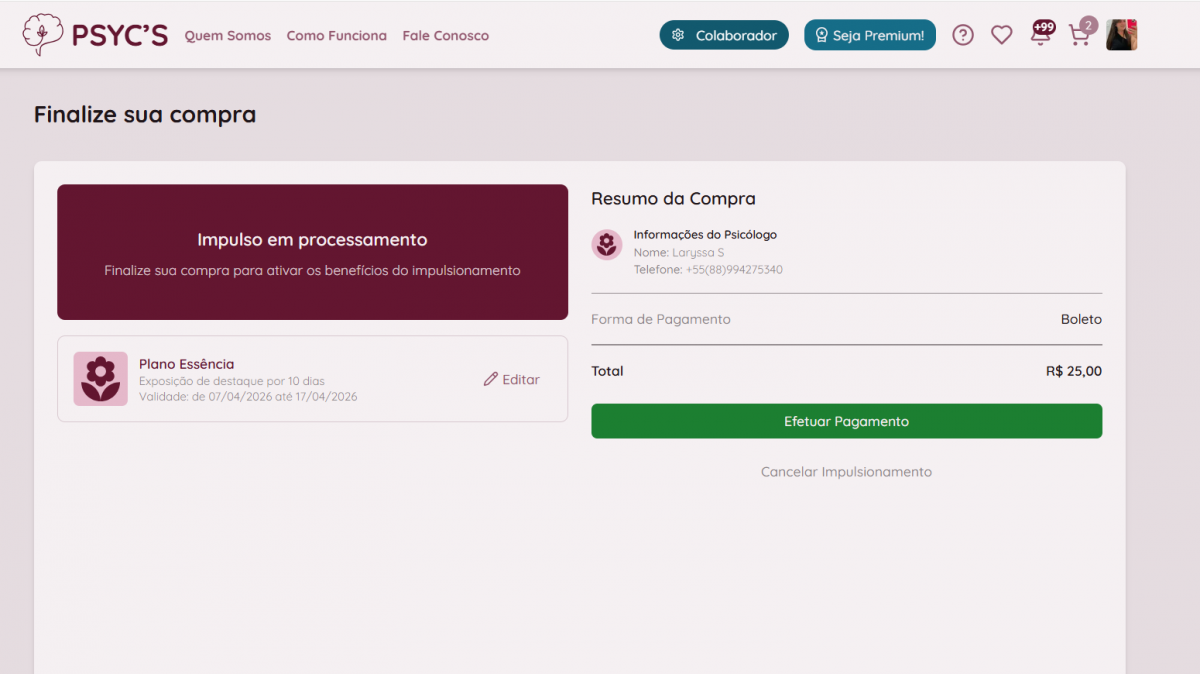The height and width of the screenshot is (674, 1200).
Task: Click the Colaborador button
Action: click(724, 35)
